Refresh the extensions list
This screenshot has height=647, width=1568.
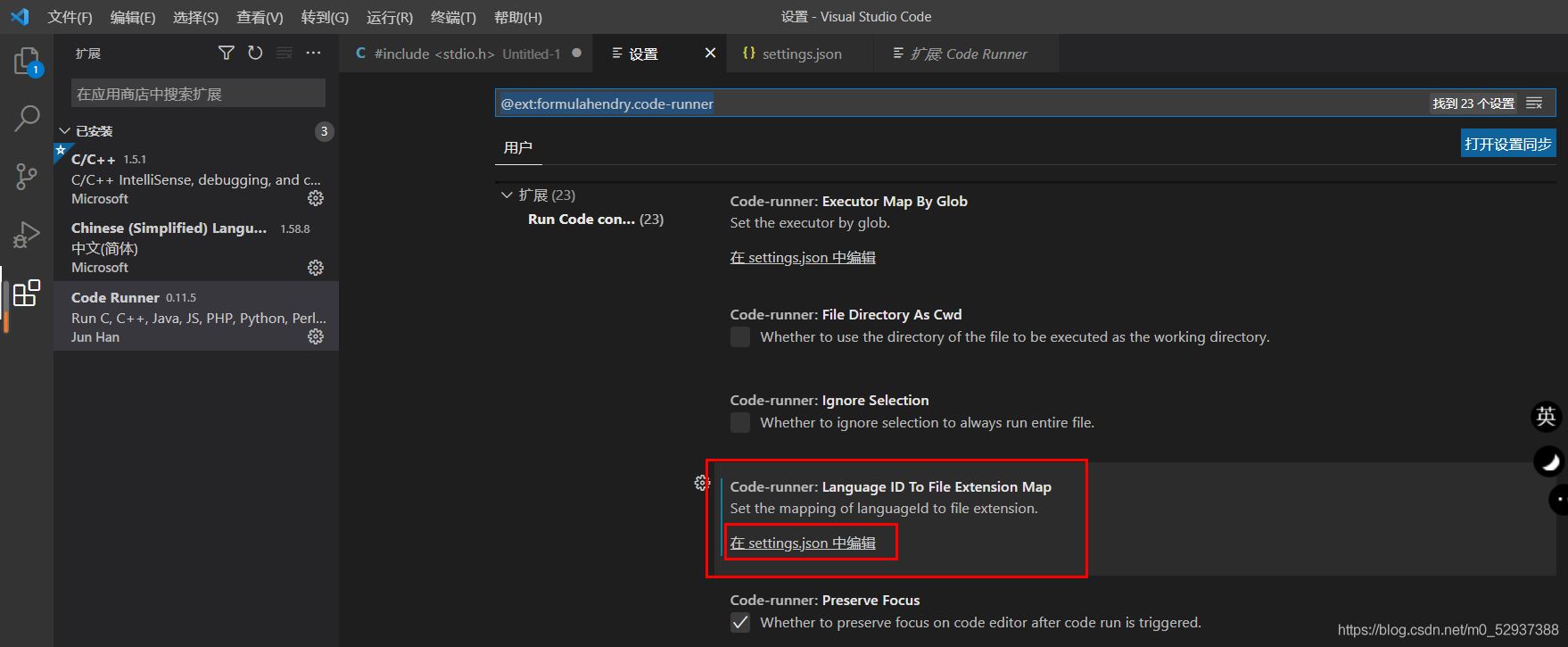click(x=255, y=54)
